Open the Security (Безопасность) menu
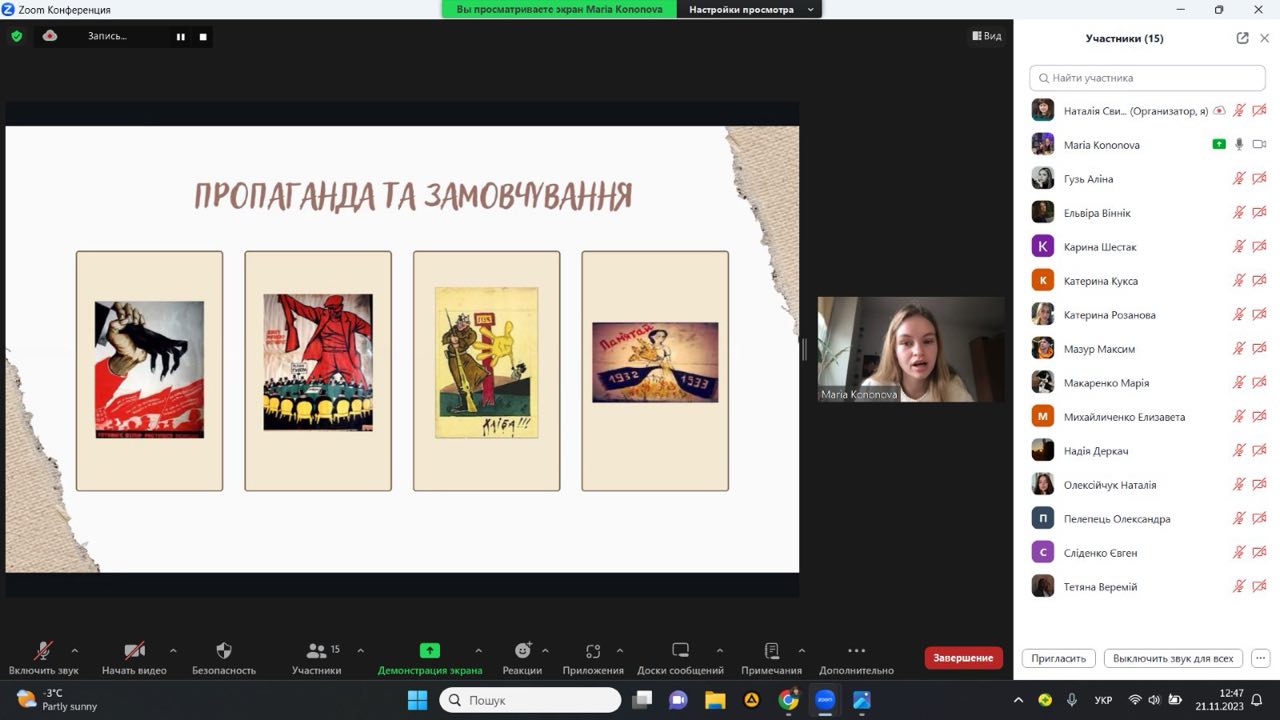The image size is (1280, 720). click(224, 659)
